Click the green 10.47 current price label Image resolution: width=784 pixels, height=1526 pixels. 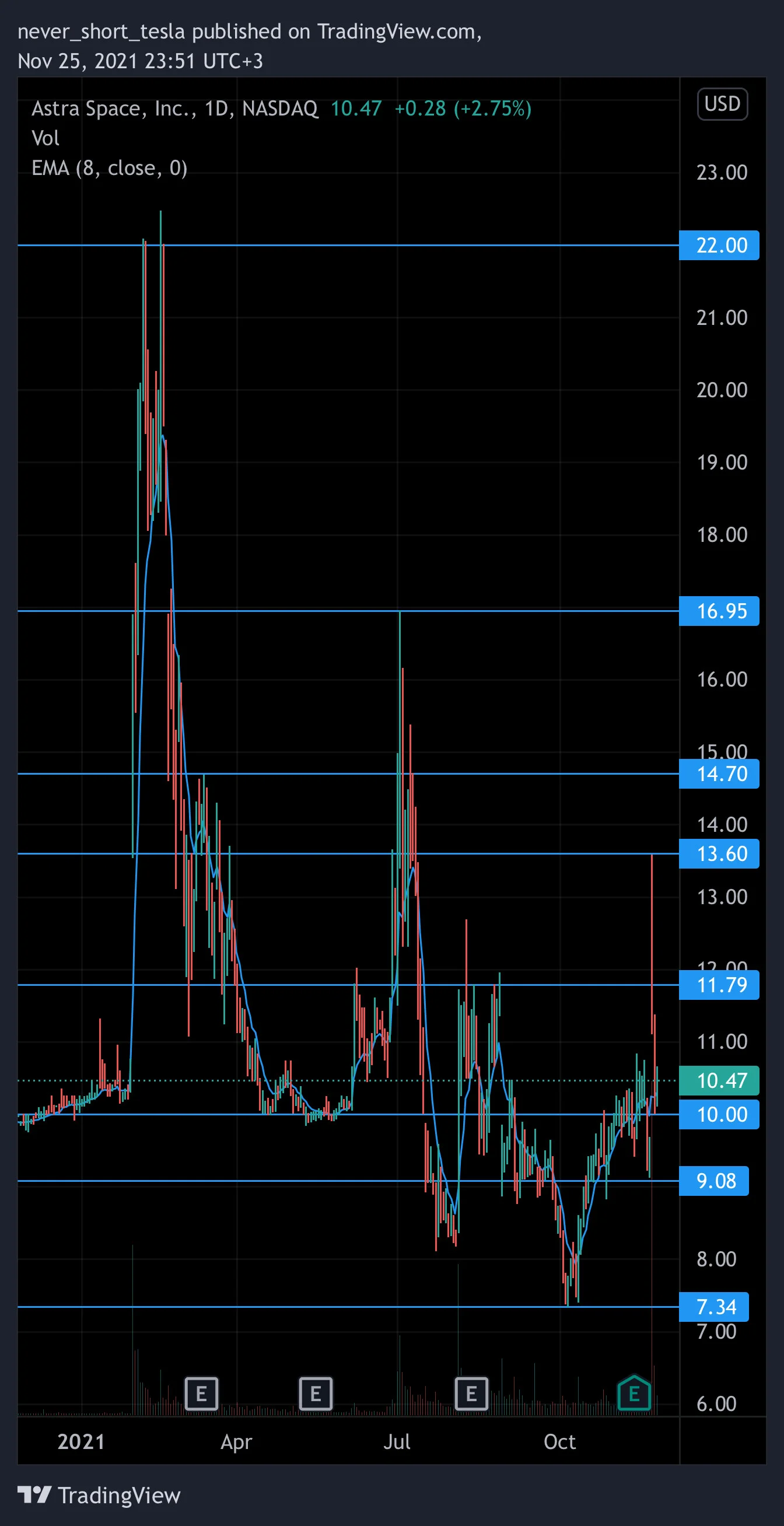[x=719, y=1080]
